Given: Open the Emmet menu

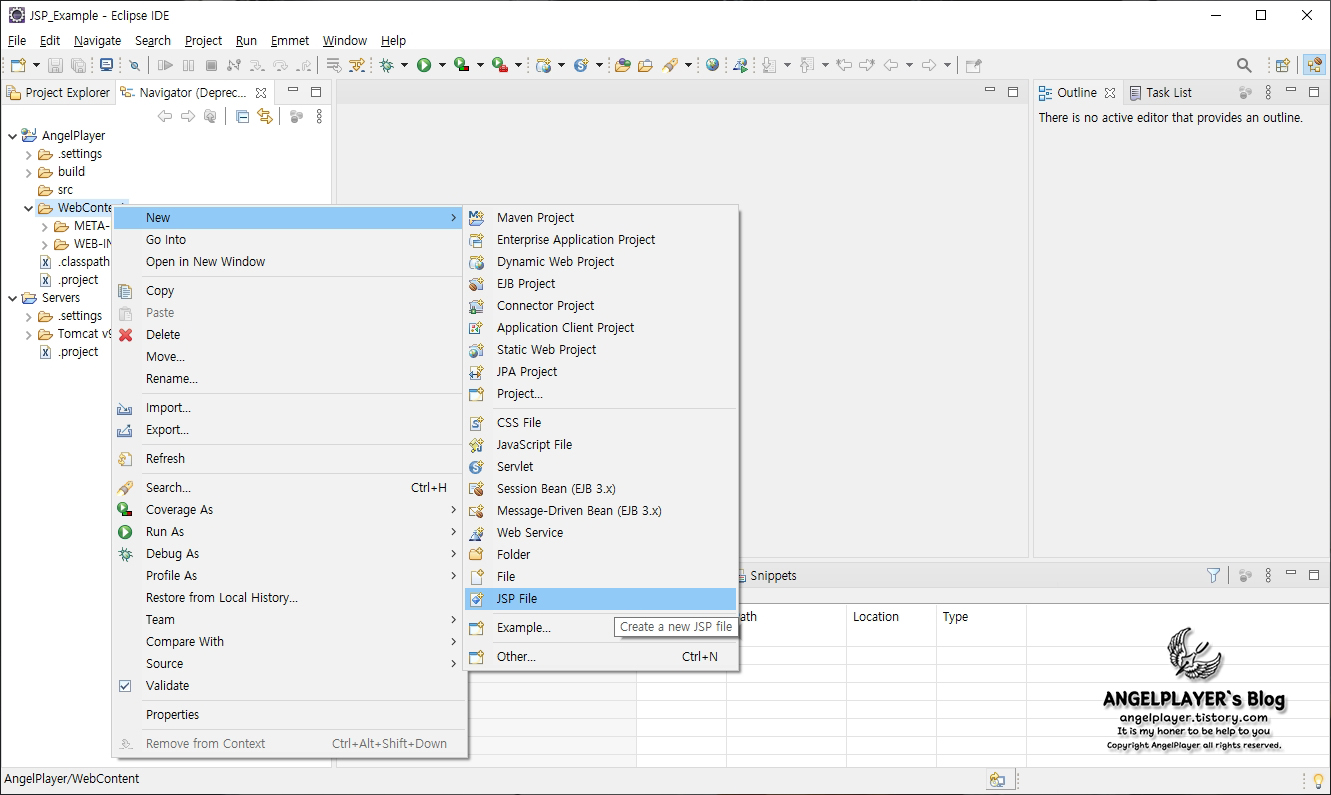Looking at the screenshot, I should [x=290, y=41].
